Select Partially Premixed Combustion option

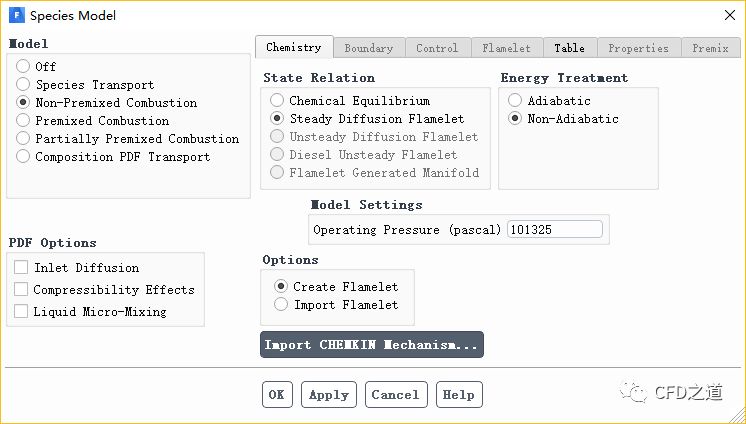click(x=23, y=139)
